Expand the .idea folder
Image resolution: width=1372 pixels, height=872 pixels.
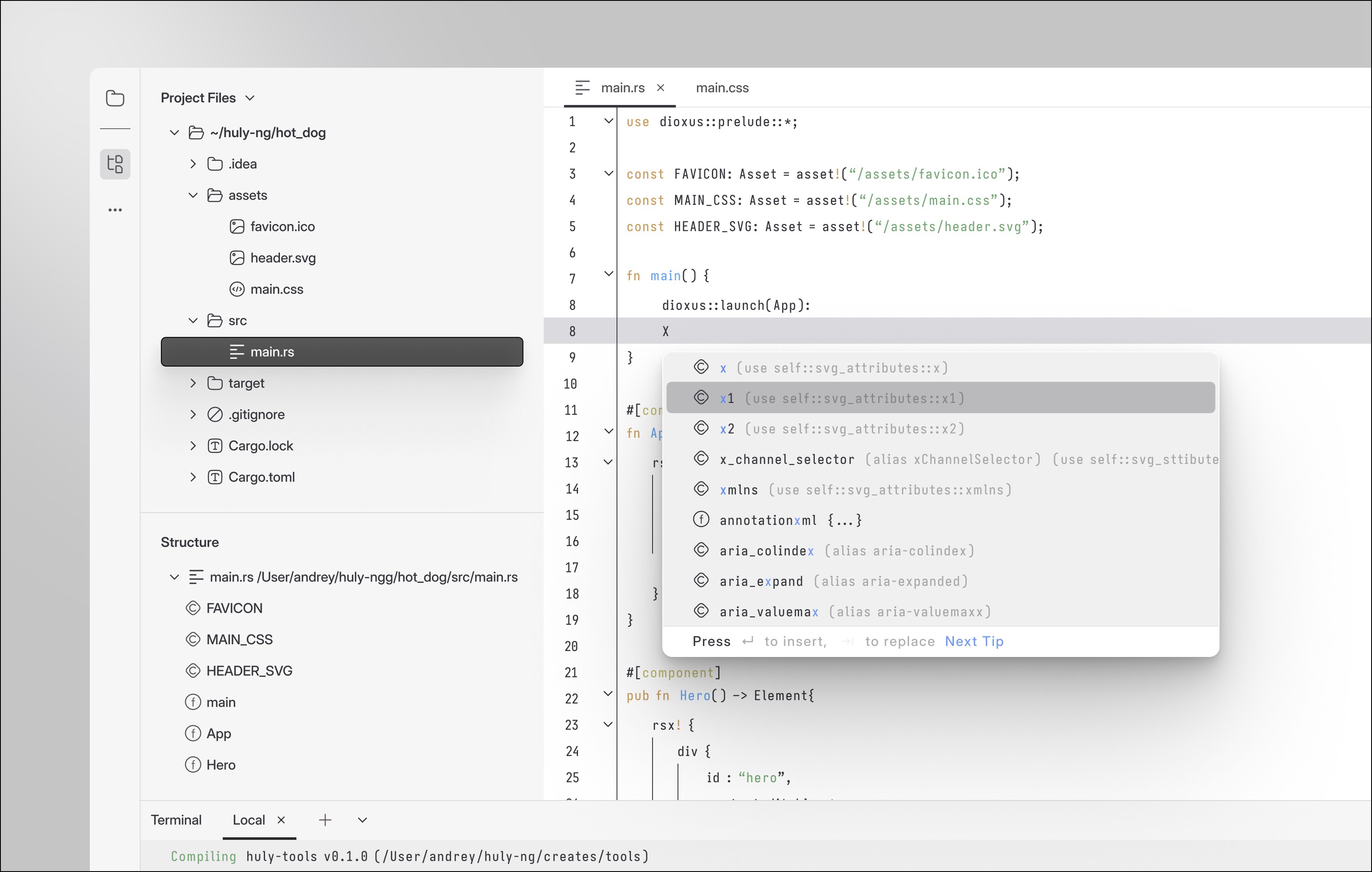193,164
